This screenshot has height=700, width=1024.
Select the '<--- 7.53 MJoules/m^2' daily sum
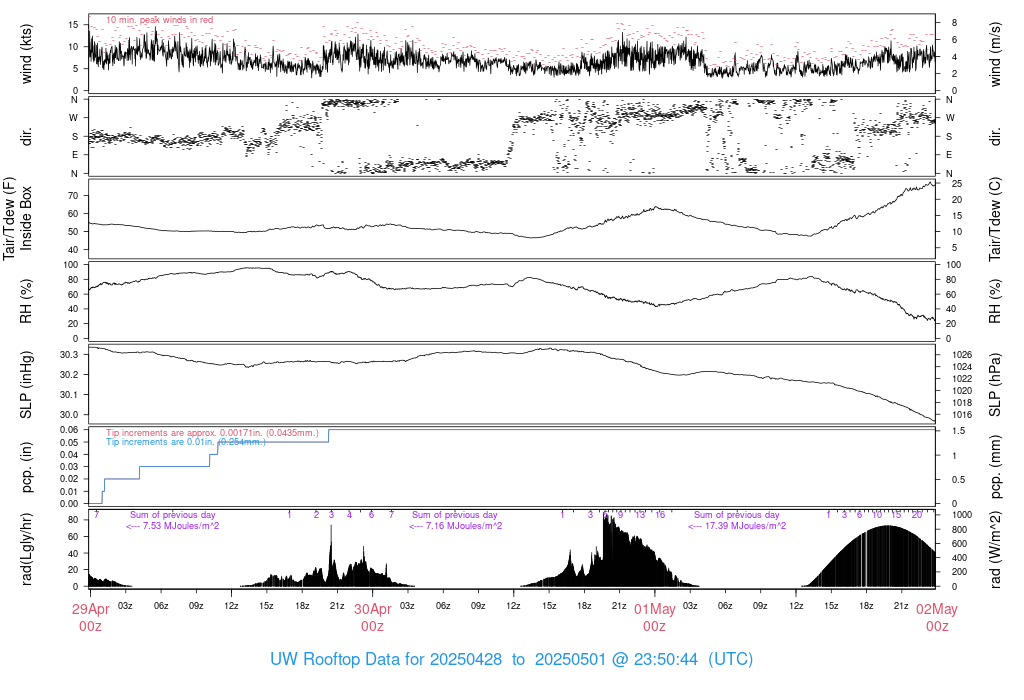(x=172, y=526)
